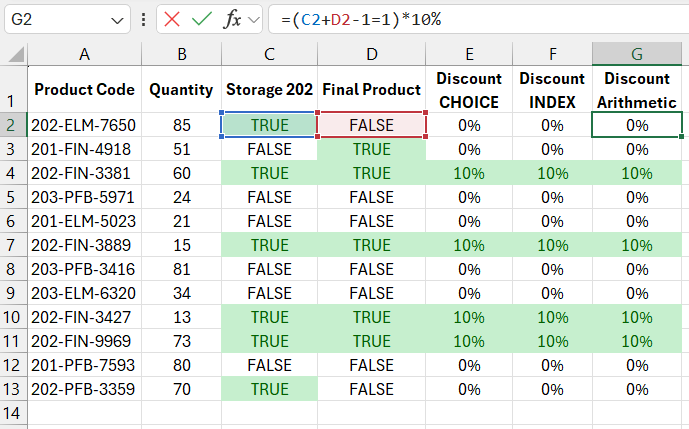Click TRUE in Storage 202 row 2
The image size is (689, 429).
point(269,125)
